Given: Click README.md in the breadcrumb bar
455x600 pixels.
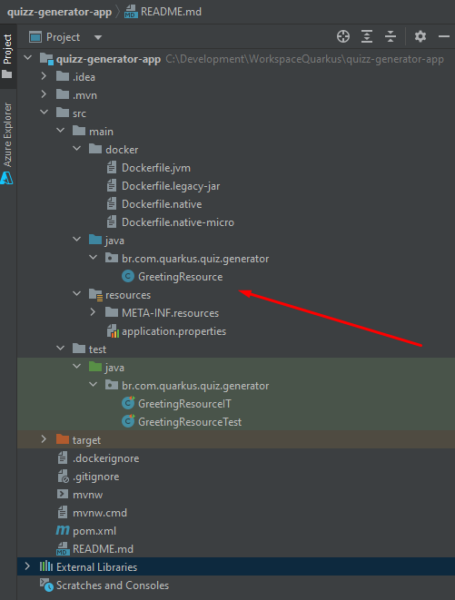Looking at the screenshot, I should 171,12.
